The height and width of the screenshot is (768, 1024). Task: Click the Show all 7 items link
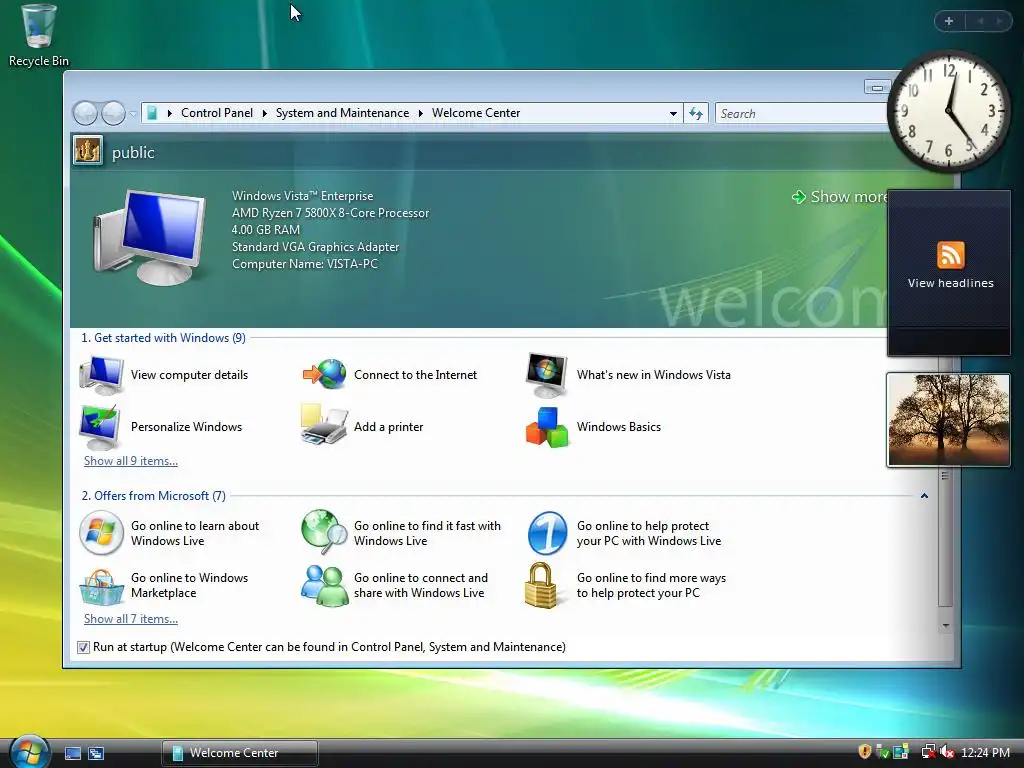131,619
